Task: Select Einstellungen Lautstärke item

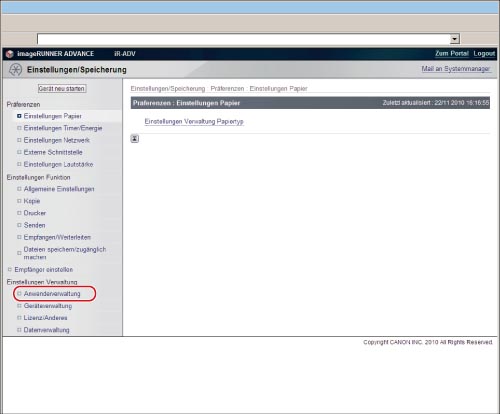Action: [58, 164]
